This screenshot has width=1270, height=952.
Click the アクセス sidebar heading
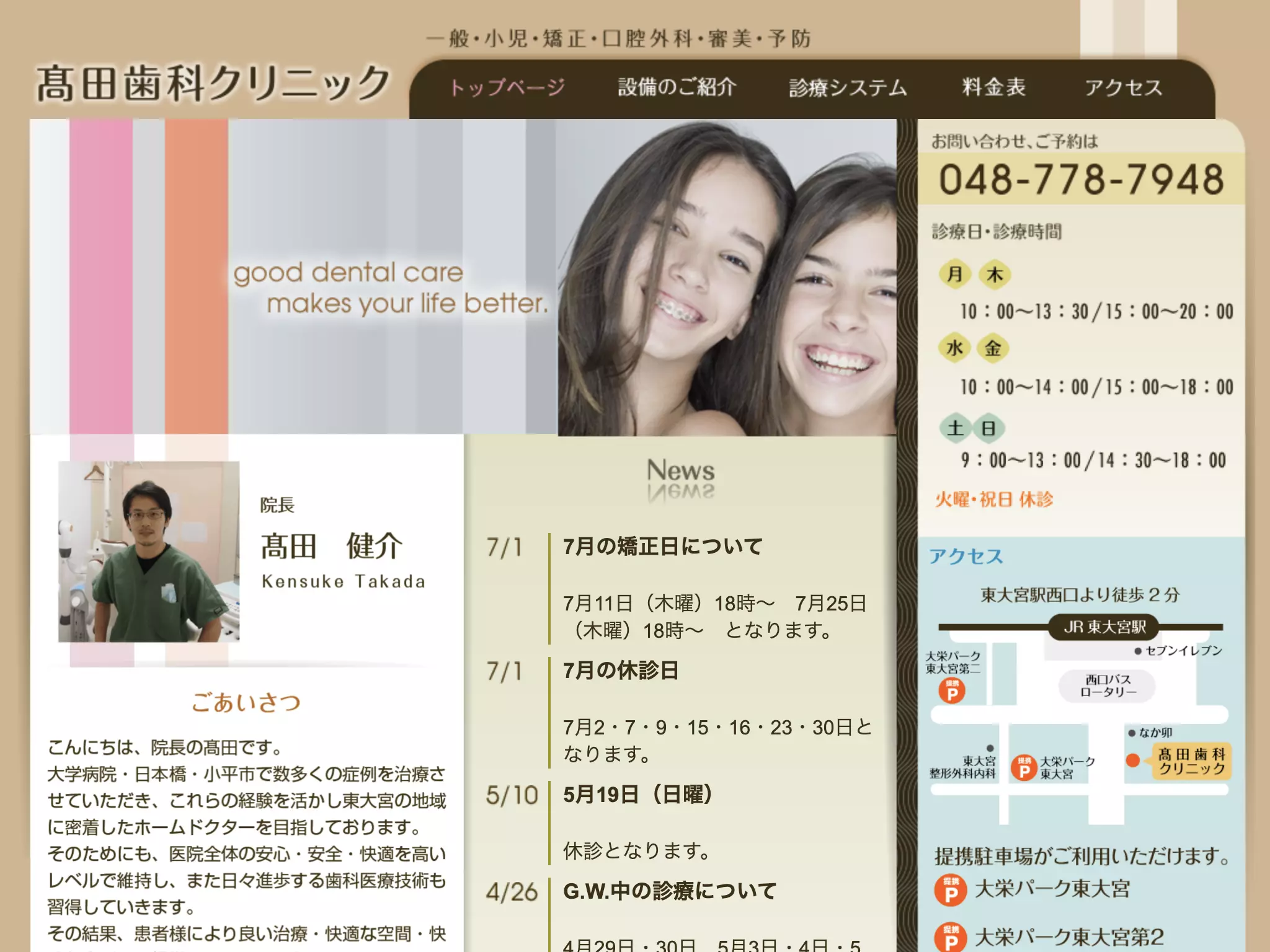[x=966, y=557]
